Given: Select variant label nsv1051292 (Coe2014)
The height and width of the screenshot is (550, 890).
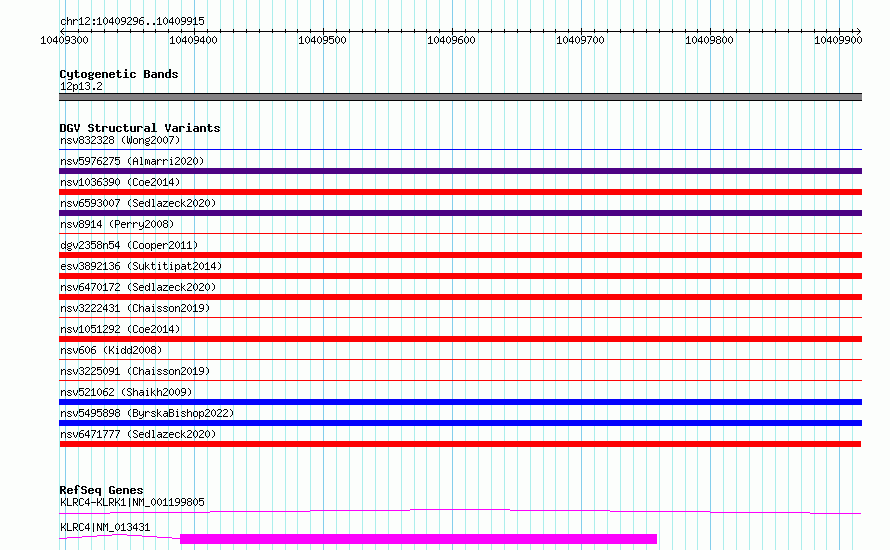Looking at the screenshot, I should point(120,329).
